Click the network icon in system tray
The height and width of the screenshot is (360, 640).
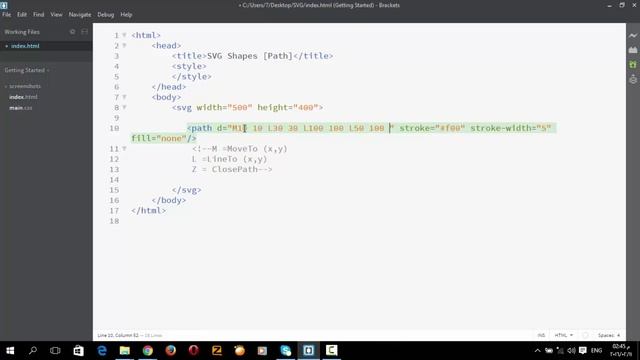pyautogui.click(x=560, y=351)
